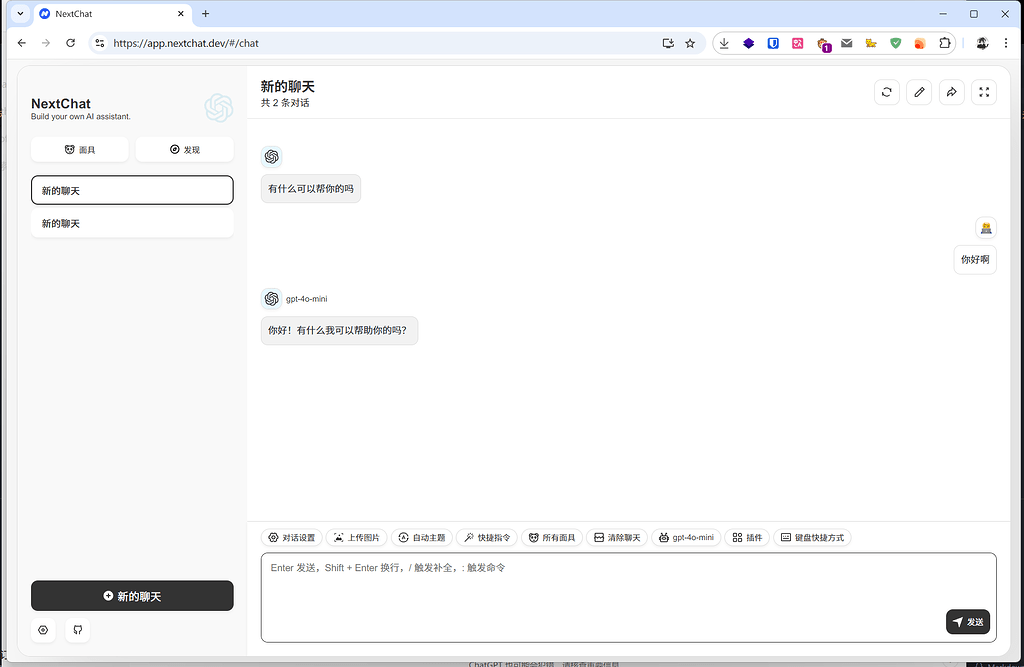
Task: Open the tab search dropdown arrow
Action: coord(20,14)
